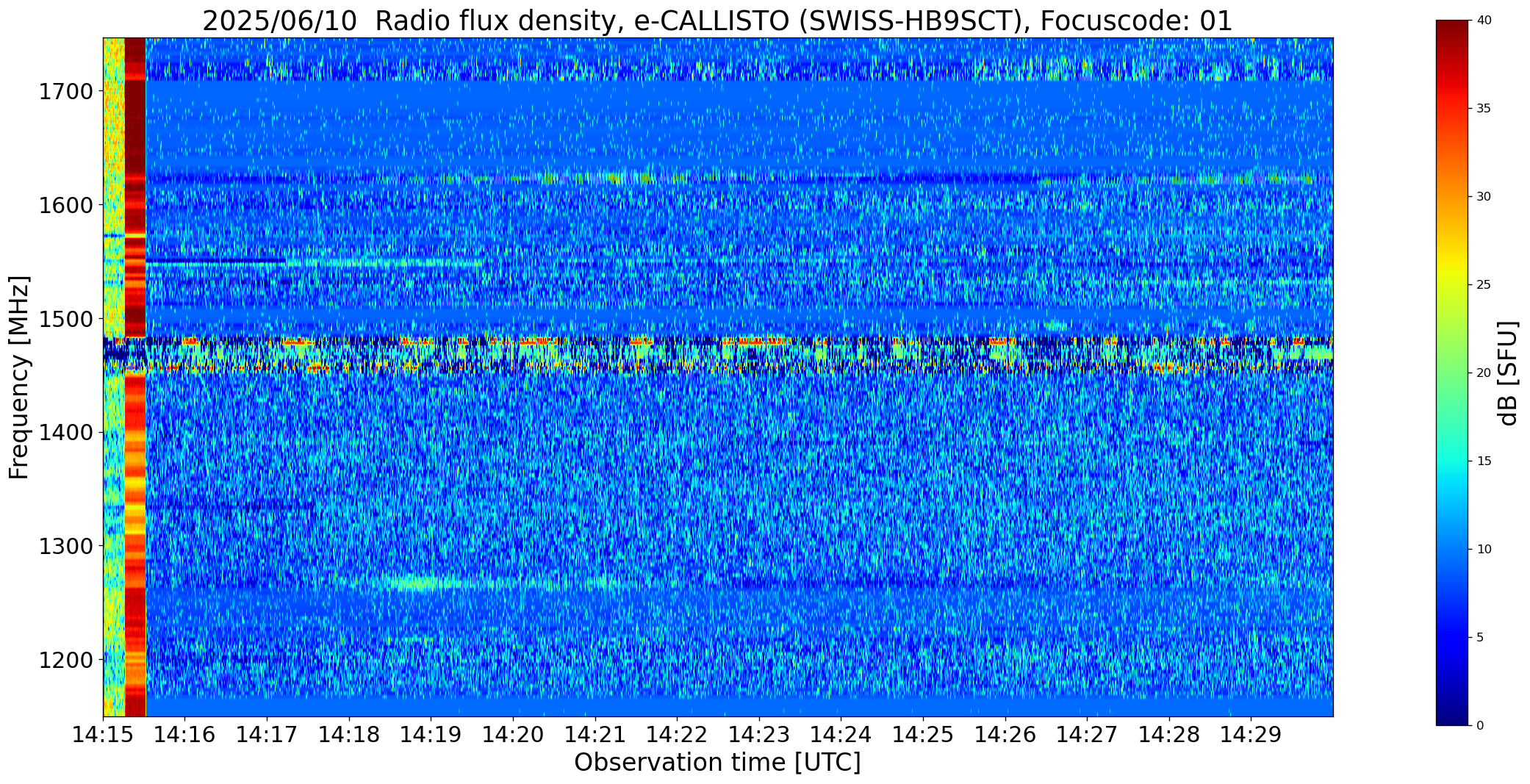Click the 1200 frequency tick label
Screen dimensions: 1530x784
(66, 660)
